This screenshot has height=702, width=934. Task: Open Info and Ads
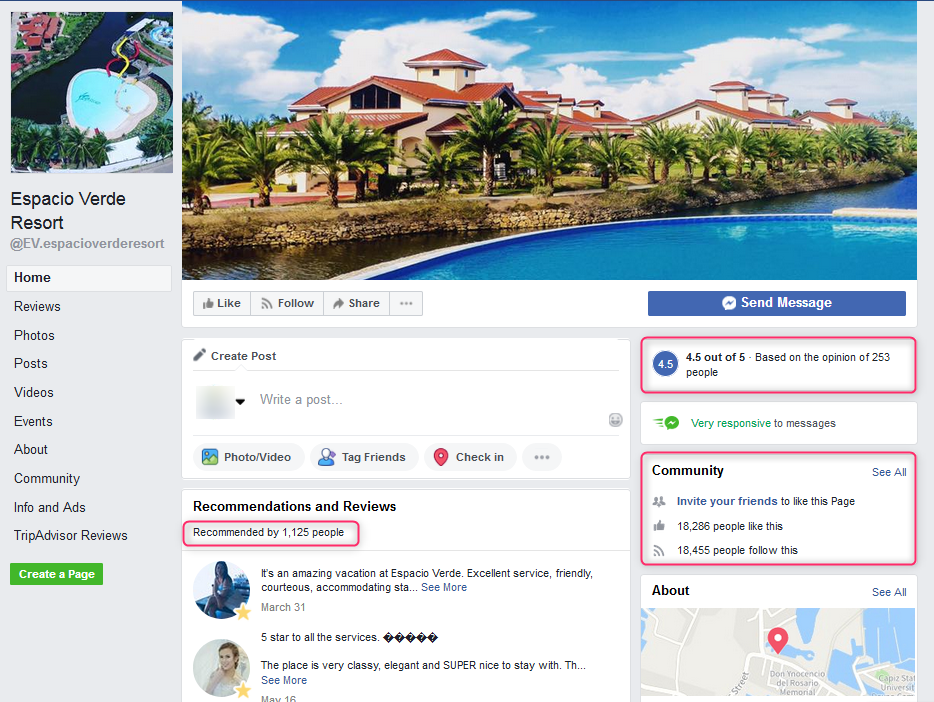[49, 507]
